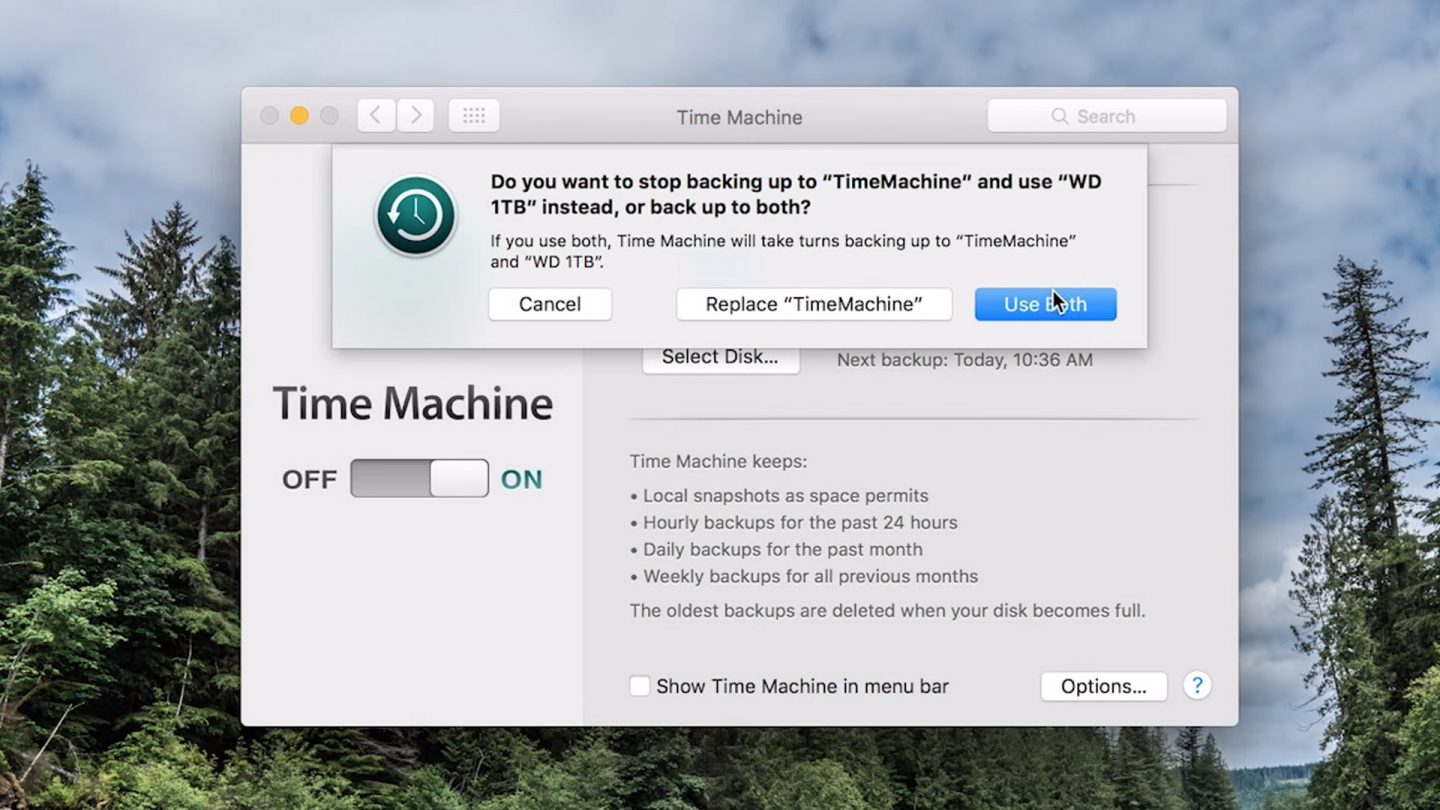Show all preferences grid icon
Viewport: 1440px width, 810px height.
pyautogui.click(x=474, y=116)
